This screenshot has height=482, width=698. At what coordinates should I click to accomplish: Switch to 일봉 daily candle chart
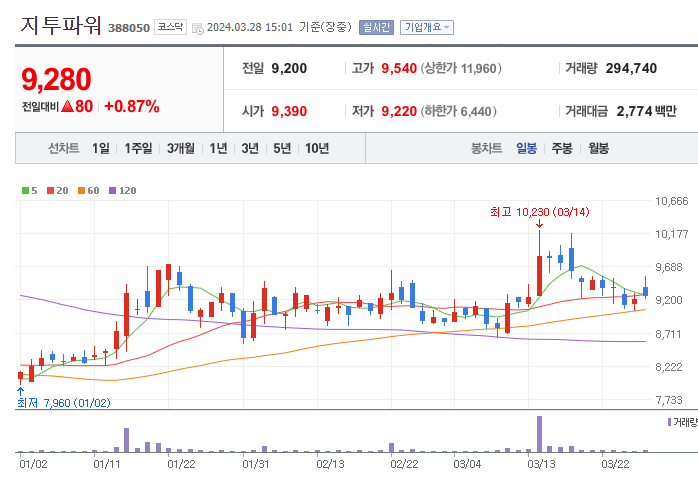click(526, 148)
